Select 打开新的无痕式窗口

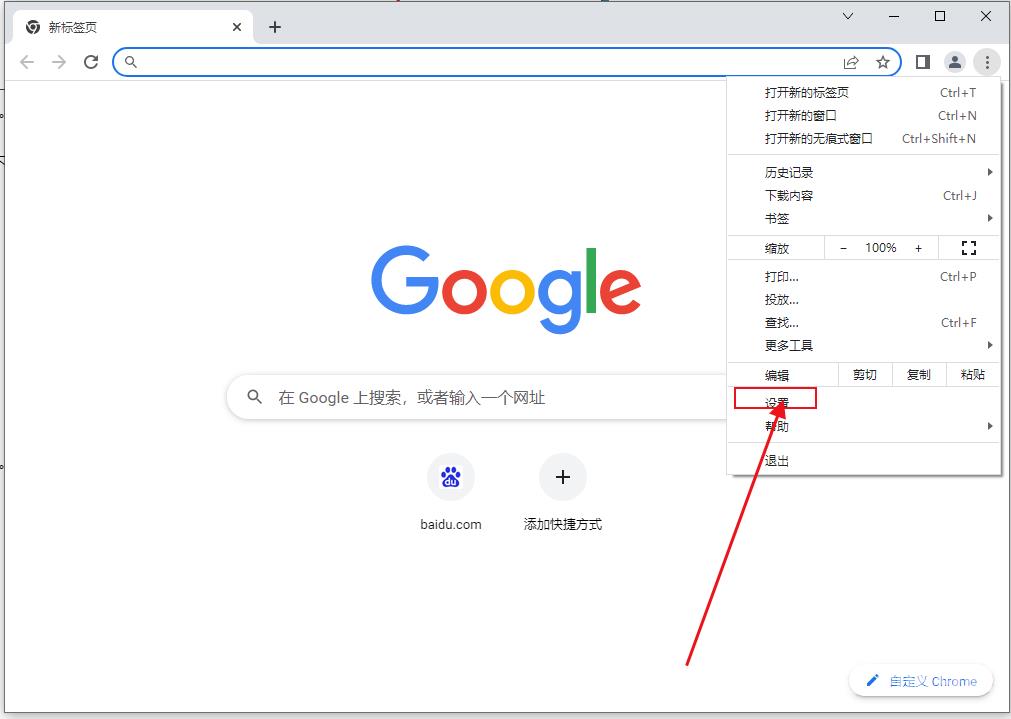click(817, 138)
